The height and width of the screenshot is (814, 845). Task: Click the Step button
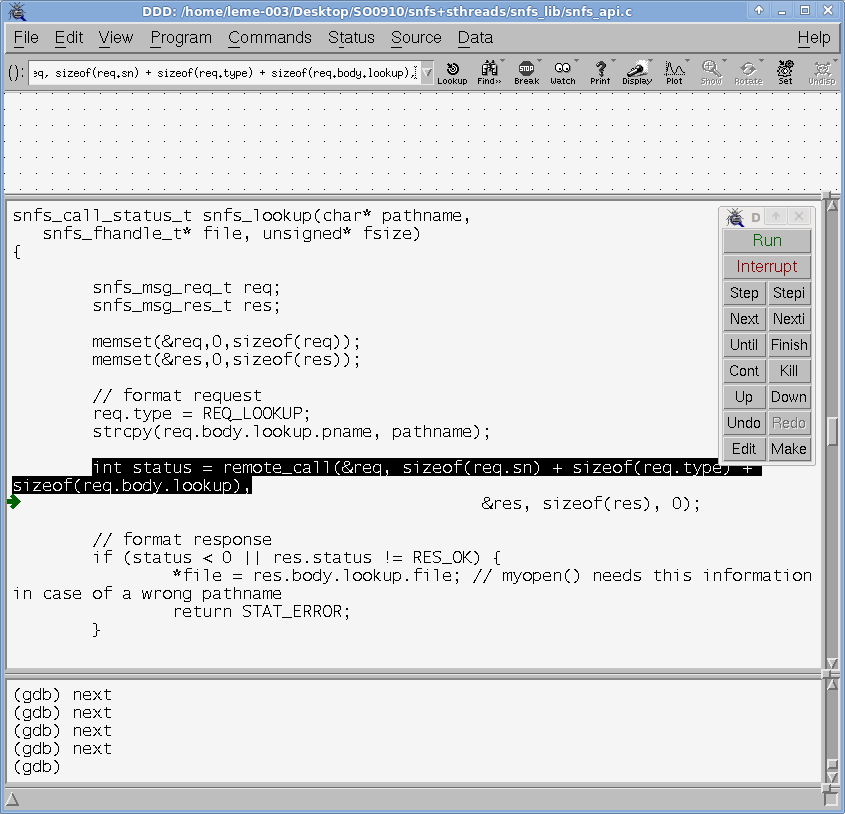click(x=744, y=293)
